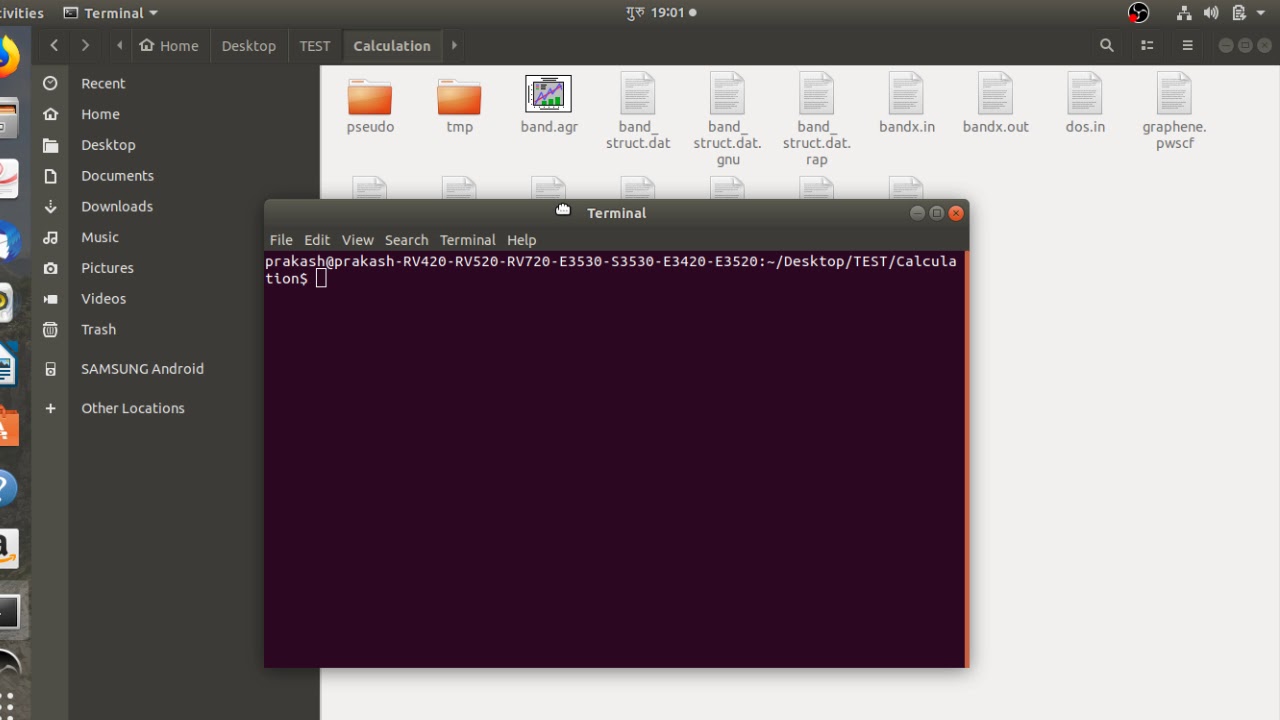Go back in Files navigation

(54, 45)
